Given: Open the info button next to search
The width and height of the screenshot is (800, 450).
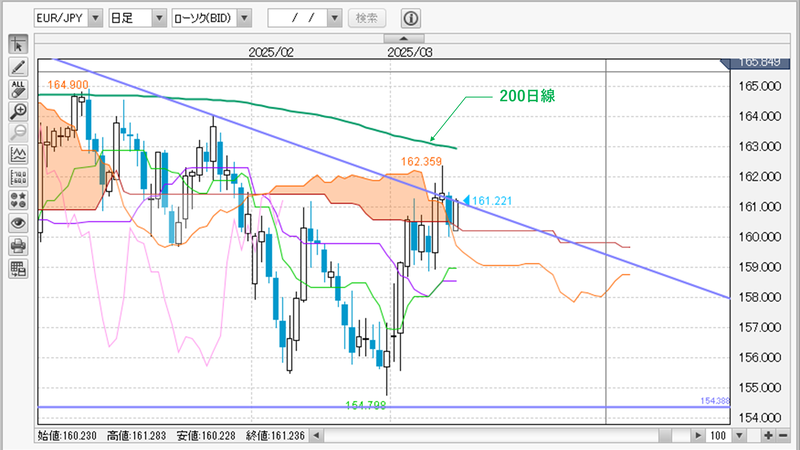Looking at the screenshot, I should tap(411, 18).
